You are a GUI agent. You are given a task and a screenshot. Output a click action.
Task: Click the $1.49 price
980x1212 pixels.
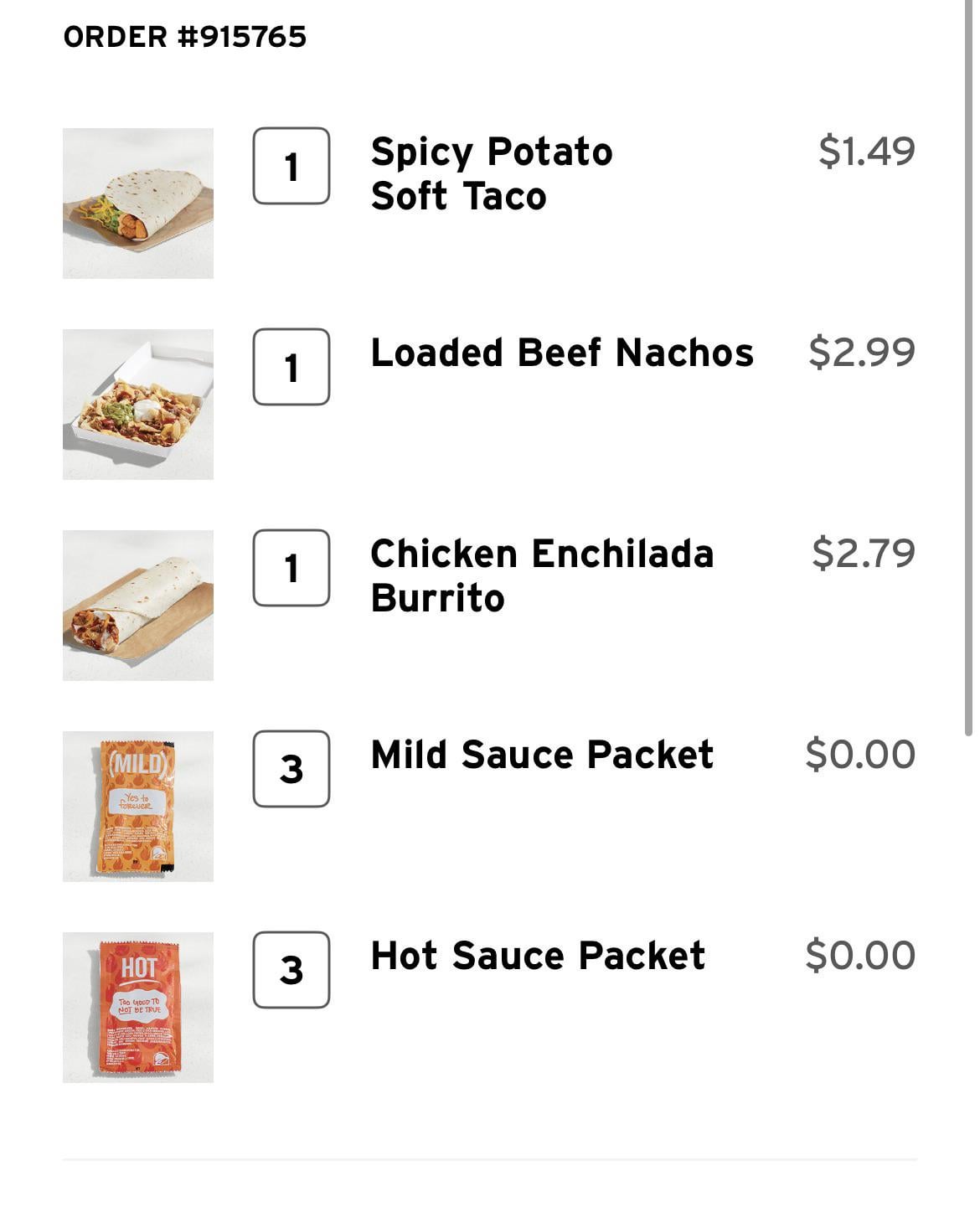pyautogui.click(x=866, y=152)
